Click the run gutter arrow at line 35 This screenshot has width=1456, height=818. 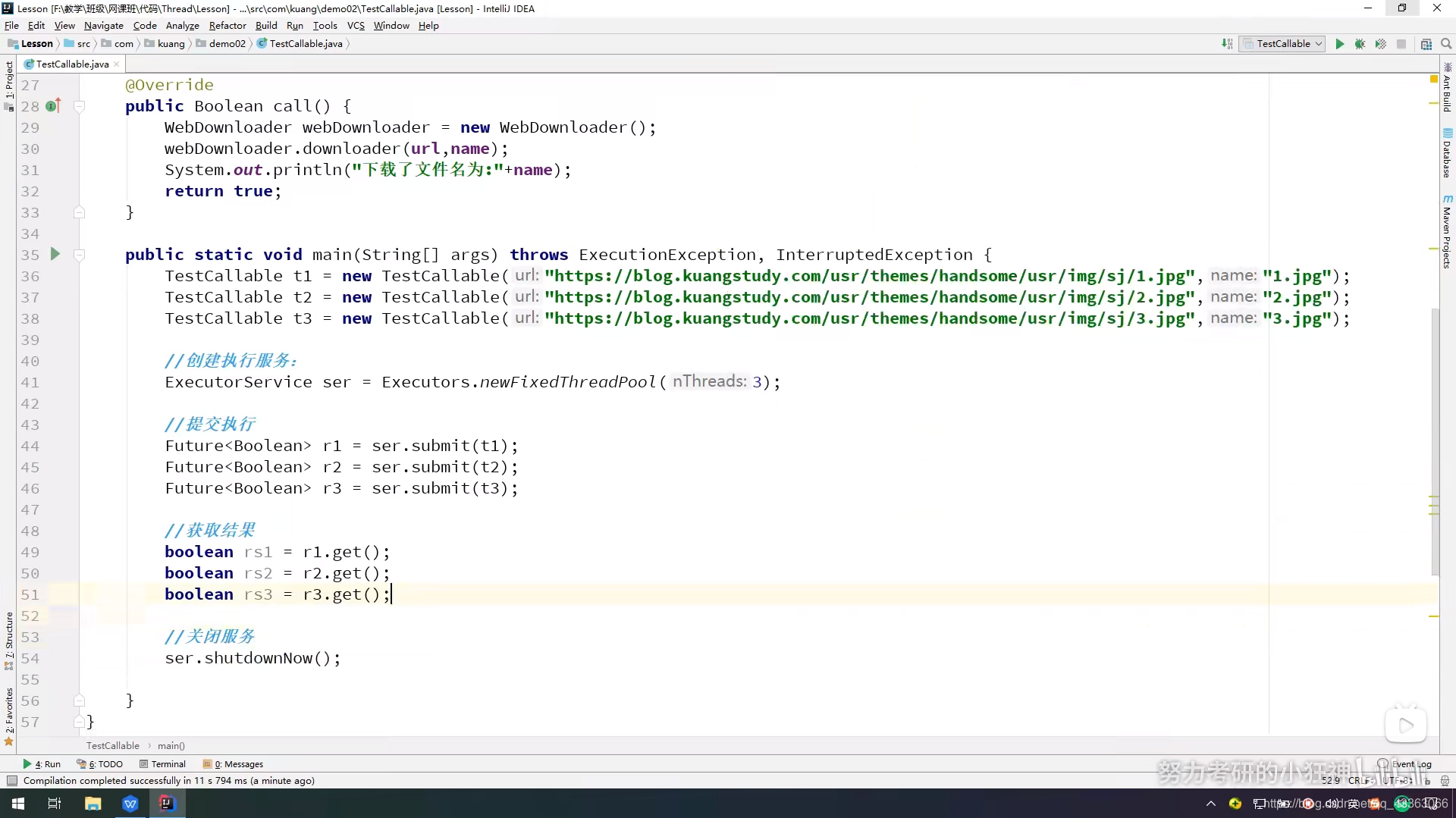pos(55,254)
